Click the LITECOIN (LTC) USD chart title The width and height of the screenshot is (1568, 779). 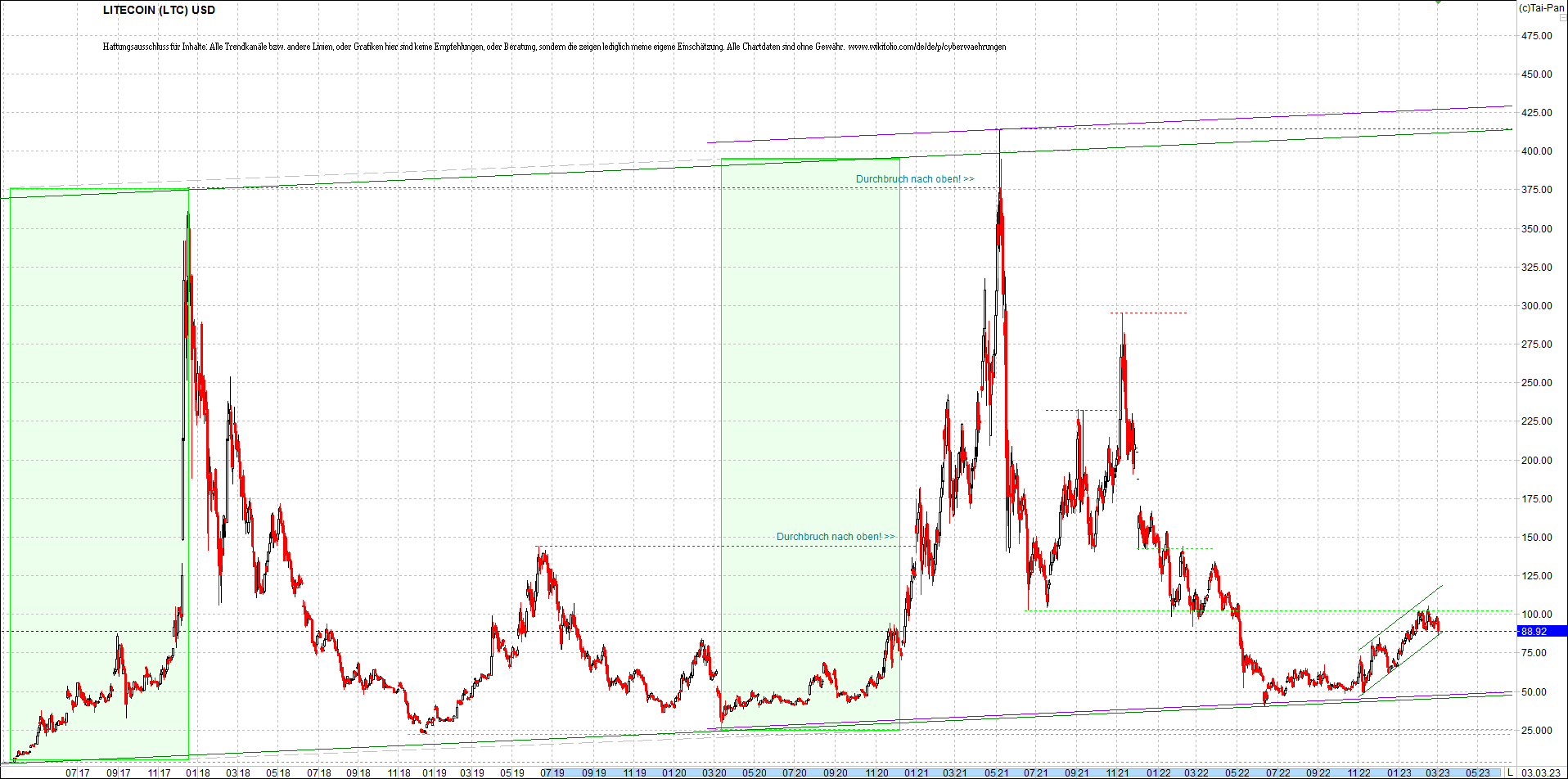point(159,10)
